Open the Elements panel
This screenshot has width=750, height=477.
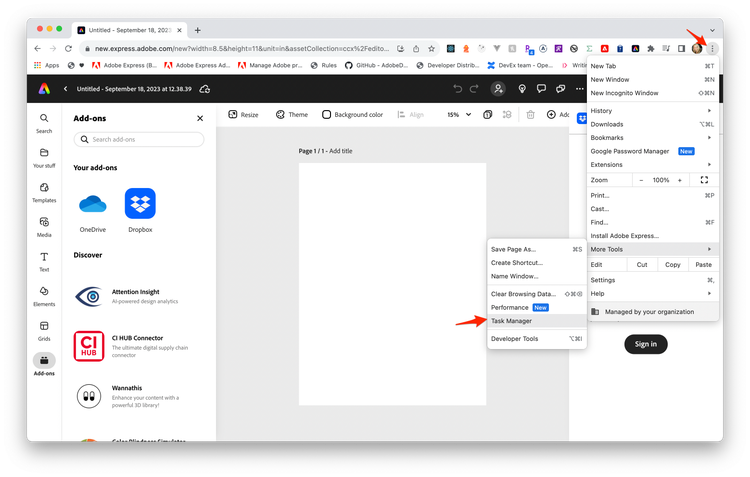point(44,295)
